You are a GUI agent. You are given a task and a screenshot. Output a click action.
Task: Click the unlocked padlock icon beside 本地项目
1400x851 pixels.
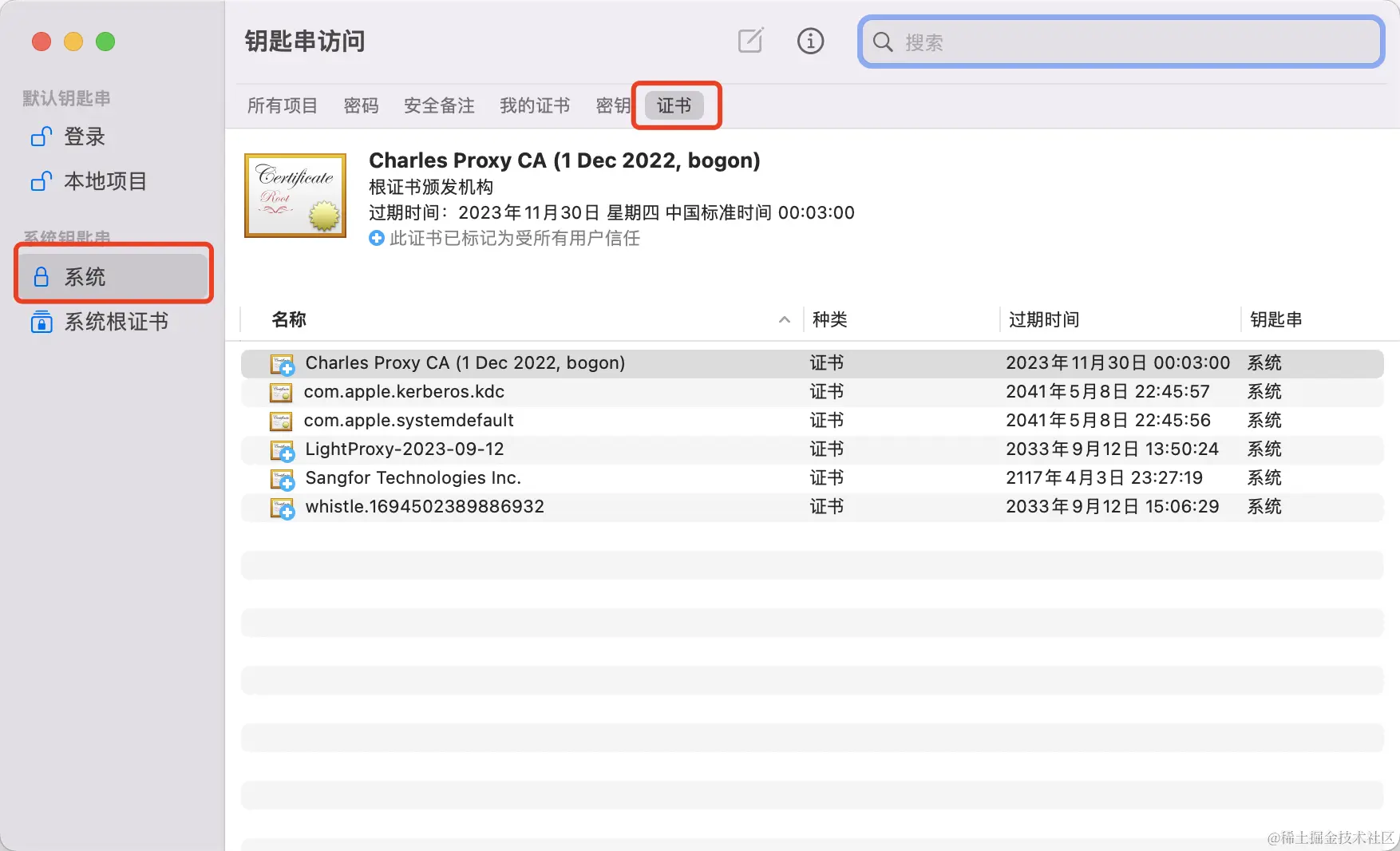tap(42, 181)
